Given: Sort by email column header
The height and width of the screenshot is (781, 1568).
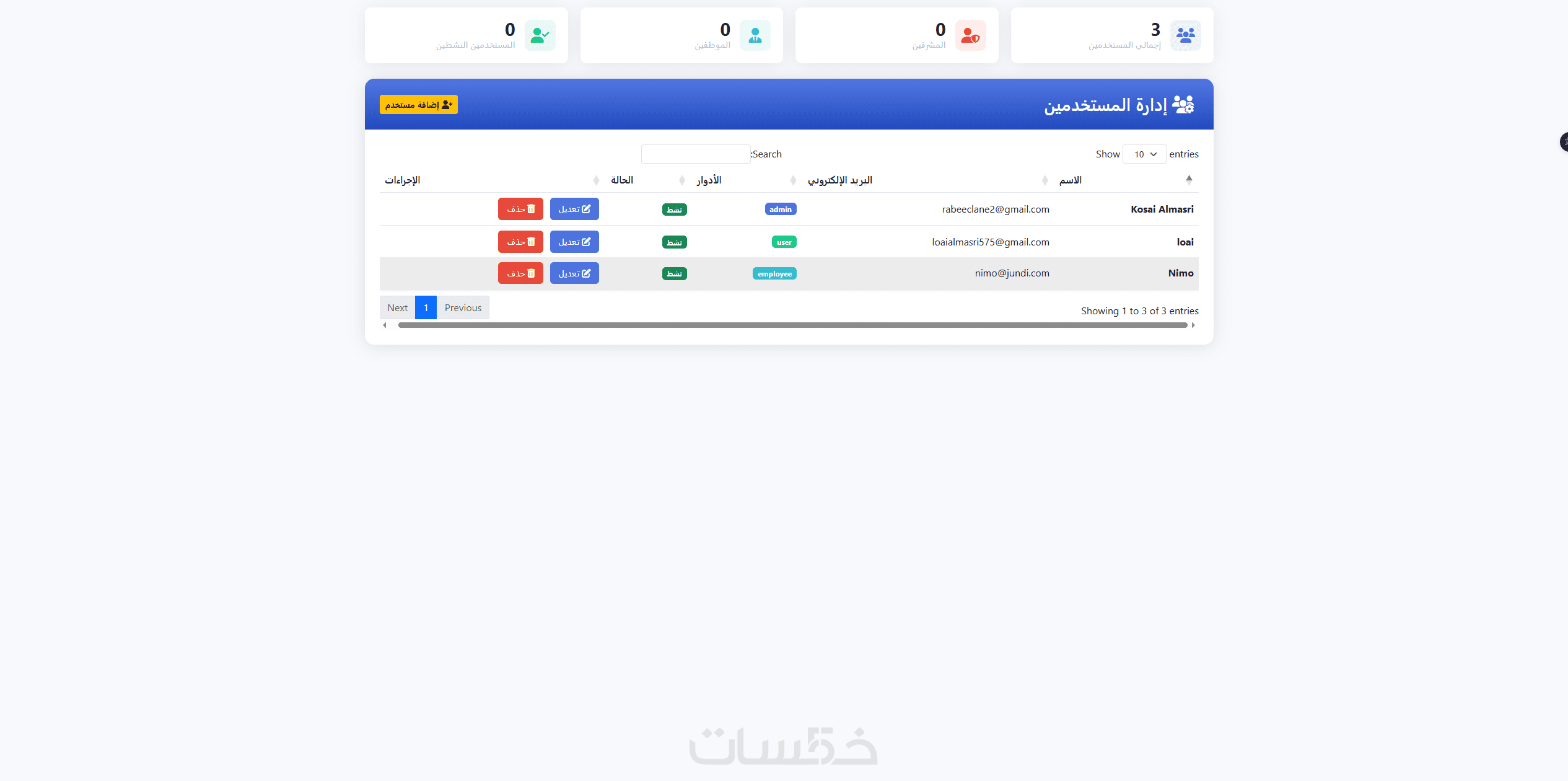Looking at the screenshot, I should pos(839,180).
